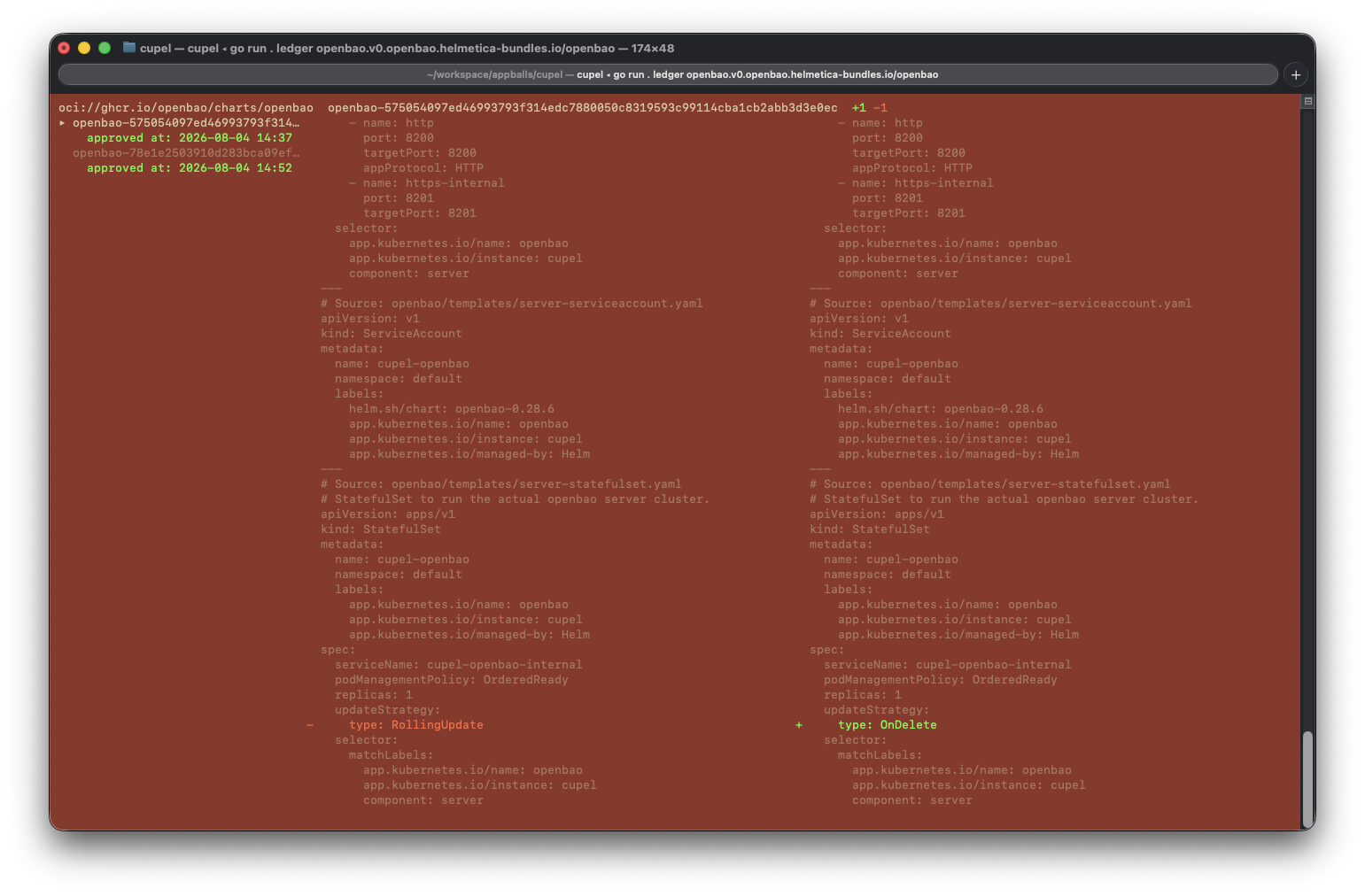This screenshot has width=1365, height=896.
Task: Click the added line 'type: OnDelete'
Action: click(x=888, y=725)
